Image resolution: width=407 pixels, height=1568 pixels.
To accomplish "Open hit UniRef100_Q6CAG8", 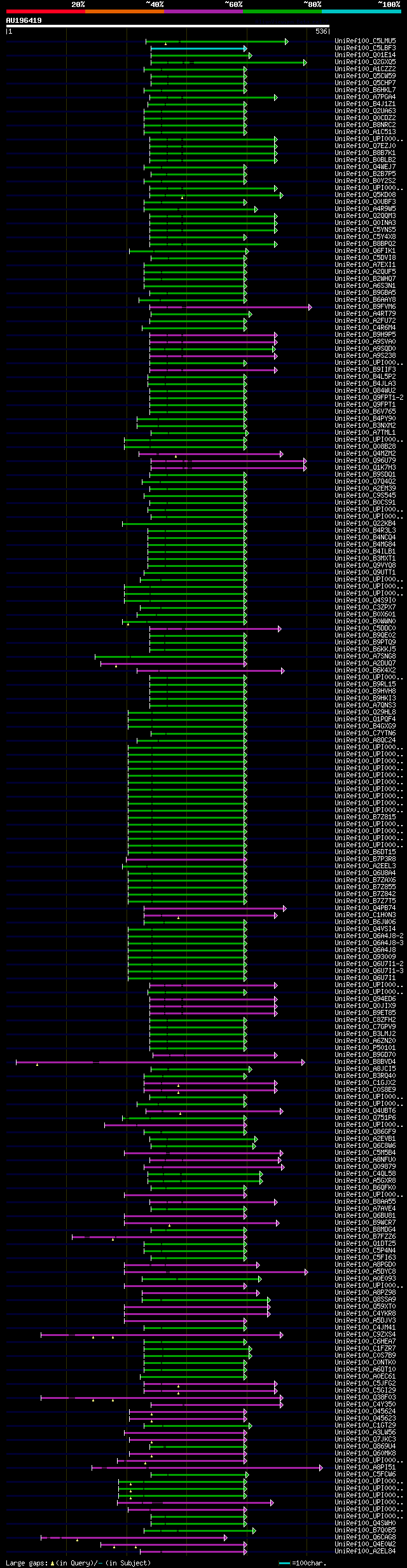I will 365,1537.
